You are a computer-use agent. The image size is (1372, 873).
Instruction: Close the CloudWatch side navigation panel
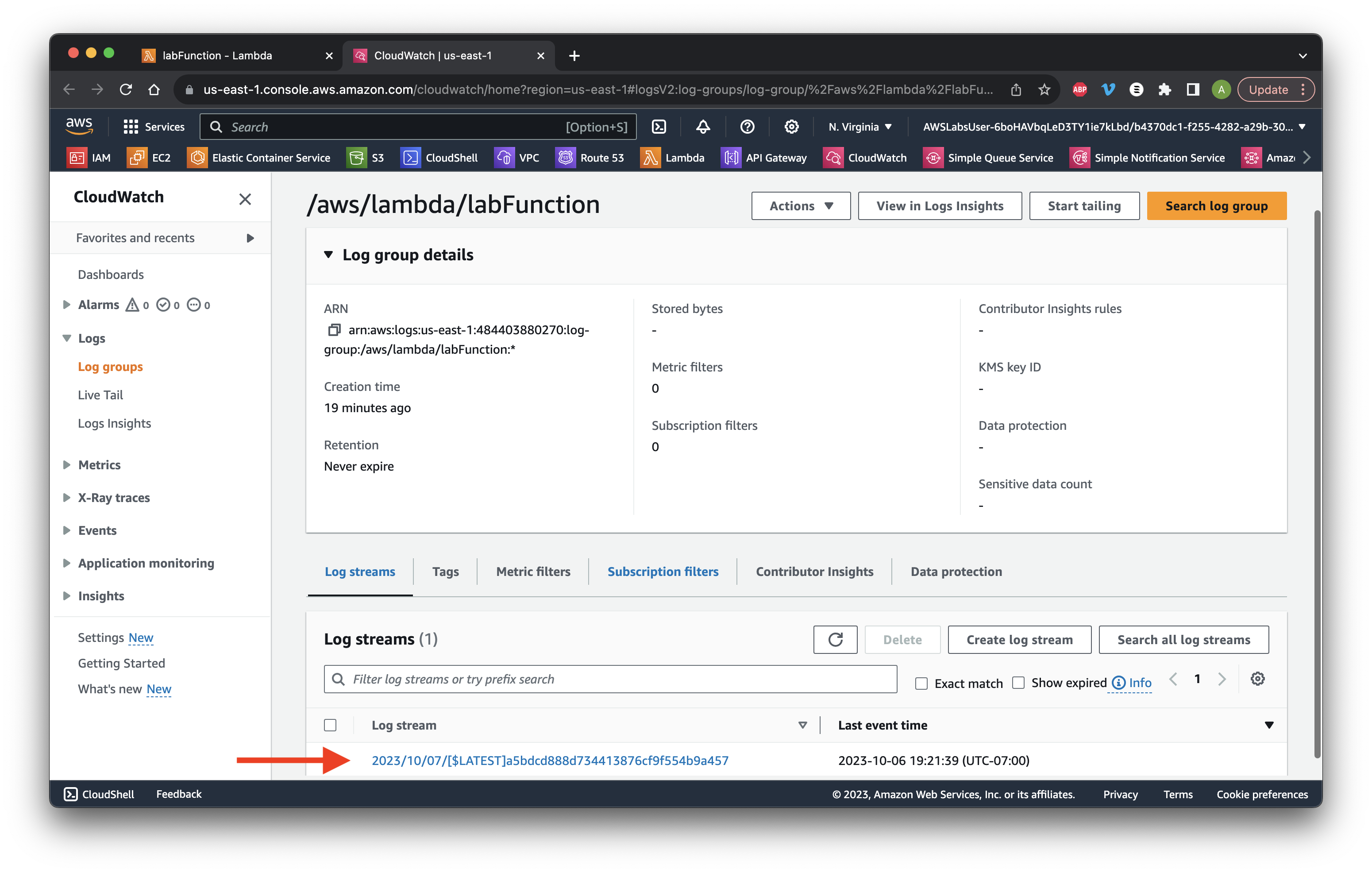245,199
